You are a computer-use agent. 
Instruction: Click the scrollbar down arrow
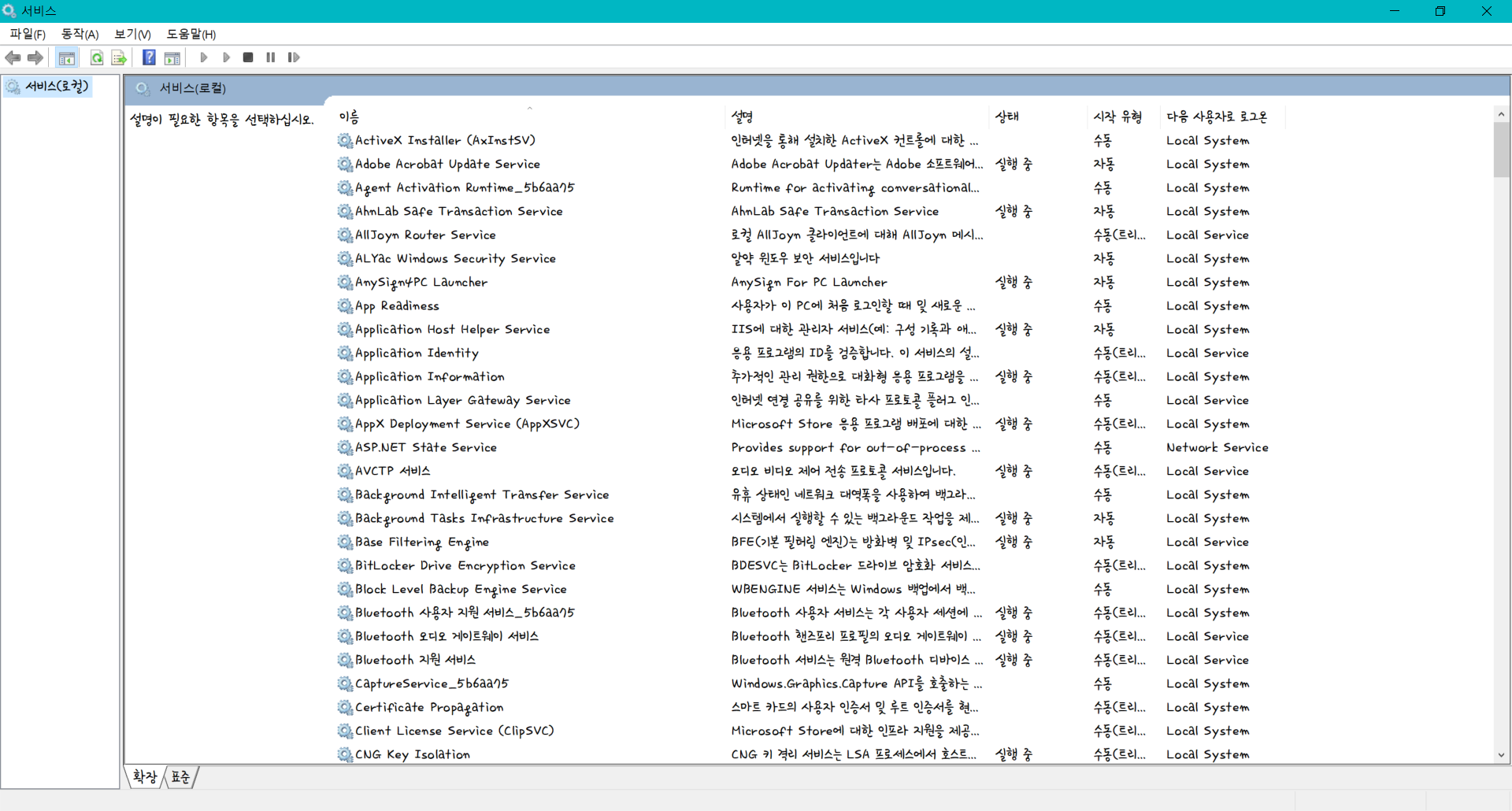click(1501, 754)
